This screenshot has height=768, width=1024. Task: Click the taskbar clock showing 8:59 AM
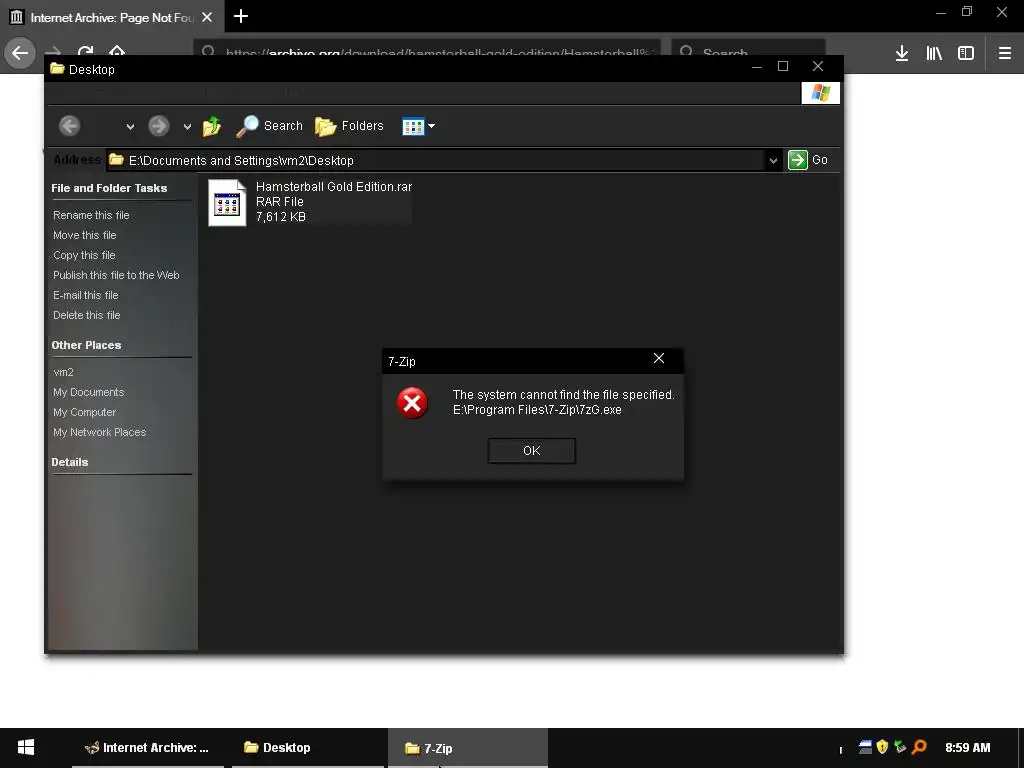tap(967, 748)
